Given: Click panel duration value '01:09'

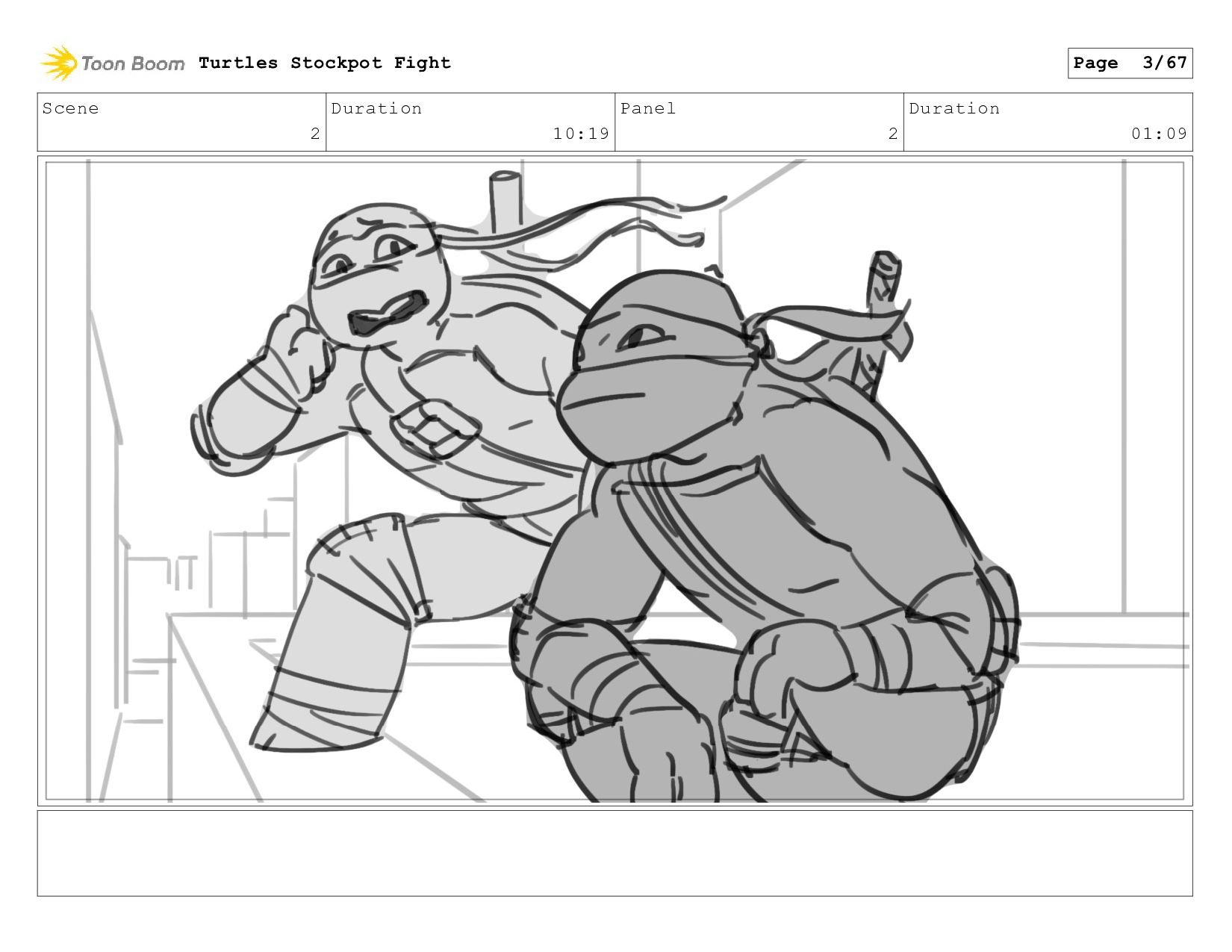Looking at the screenshot, I should [1159, 134].
